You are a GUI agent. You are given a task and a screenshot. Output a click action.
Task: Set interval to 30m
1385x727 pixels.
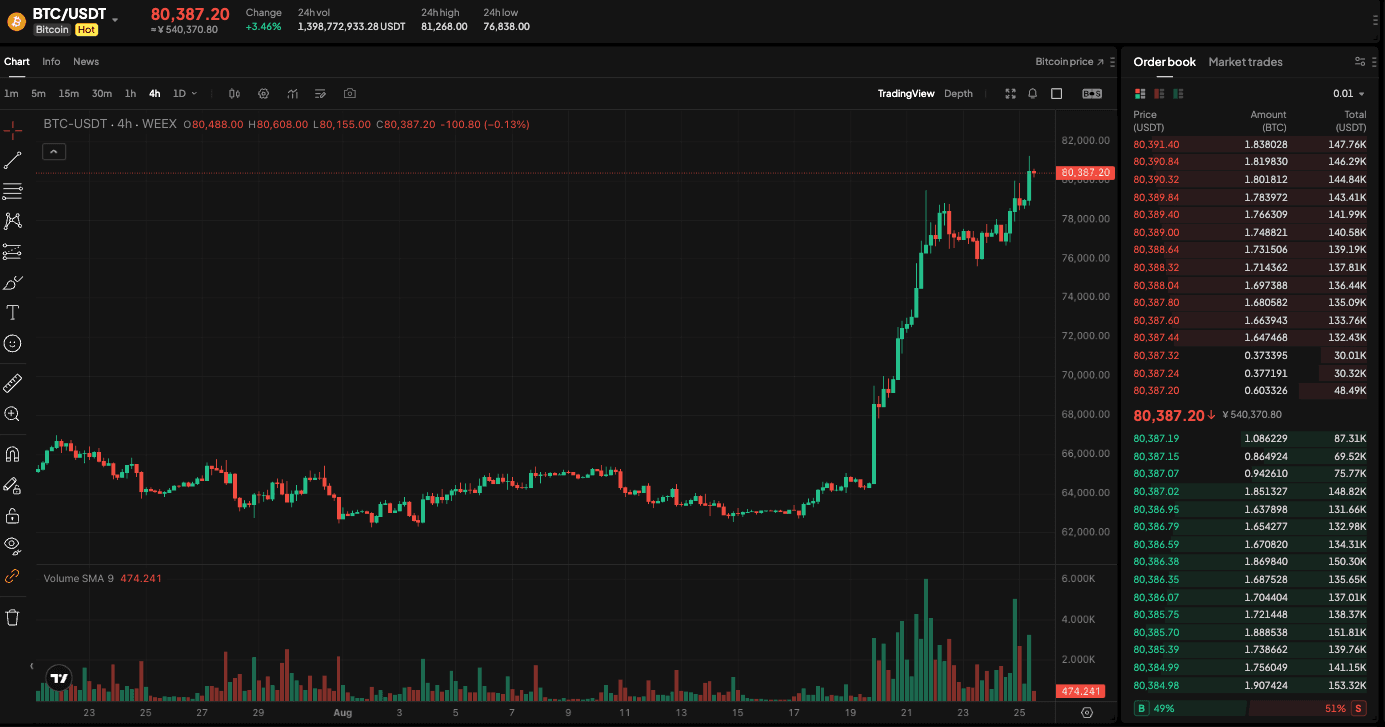click(x=102, y=94)
